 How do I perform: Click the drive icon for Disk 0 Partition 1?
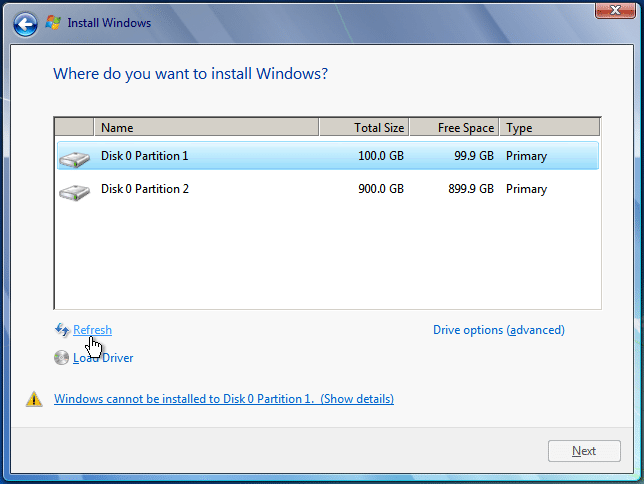[74, 159]
